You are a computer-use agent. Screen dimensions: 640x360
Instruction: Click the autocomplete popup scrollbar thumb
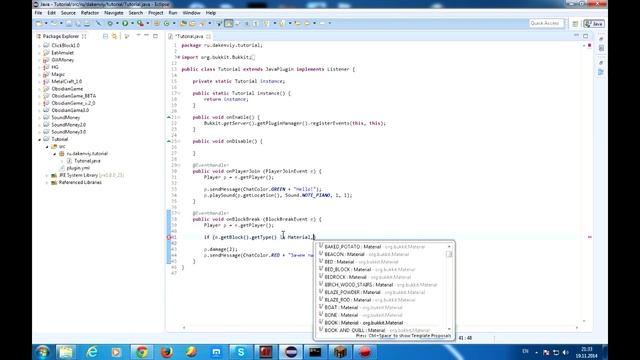click(449, 254)
